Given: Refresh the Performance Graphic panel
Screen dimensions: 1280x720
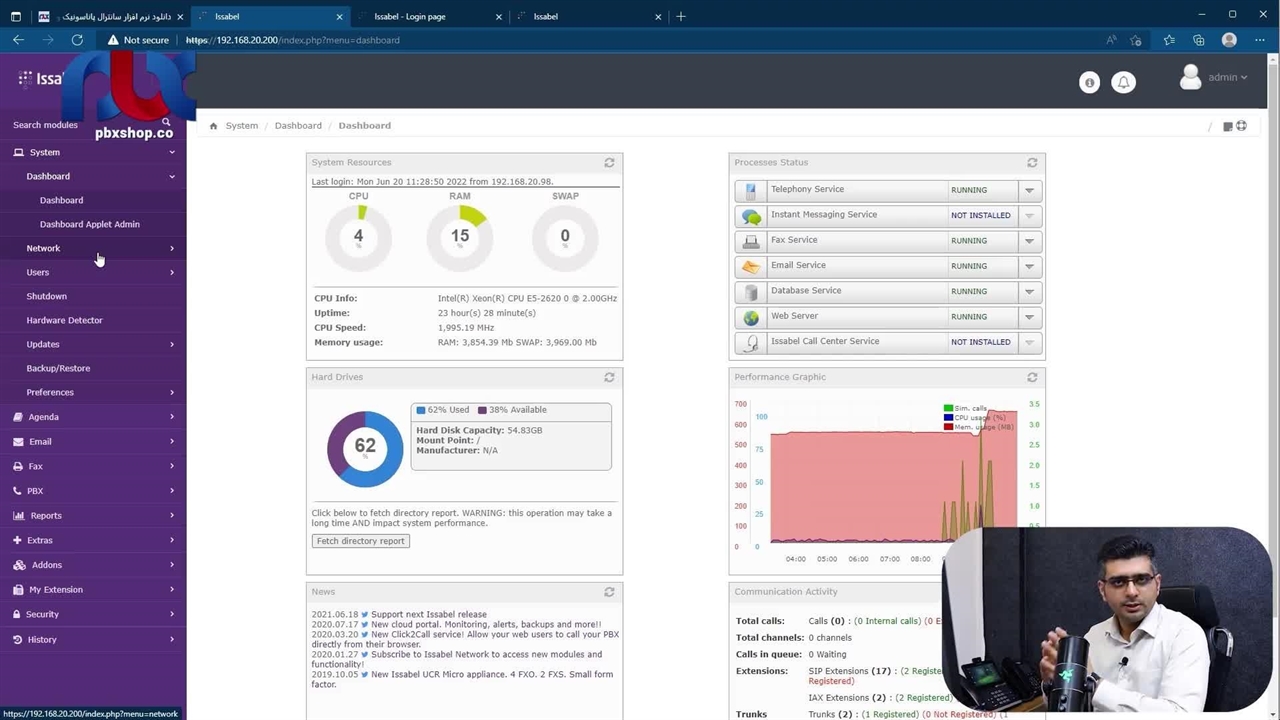Looking at the screenshot, I should tap(1032, 378).
